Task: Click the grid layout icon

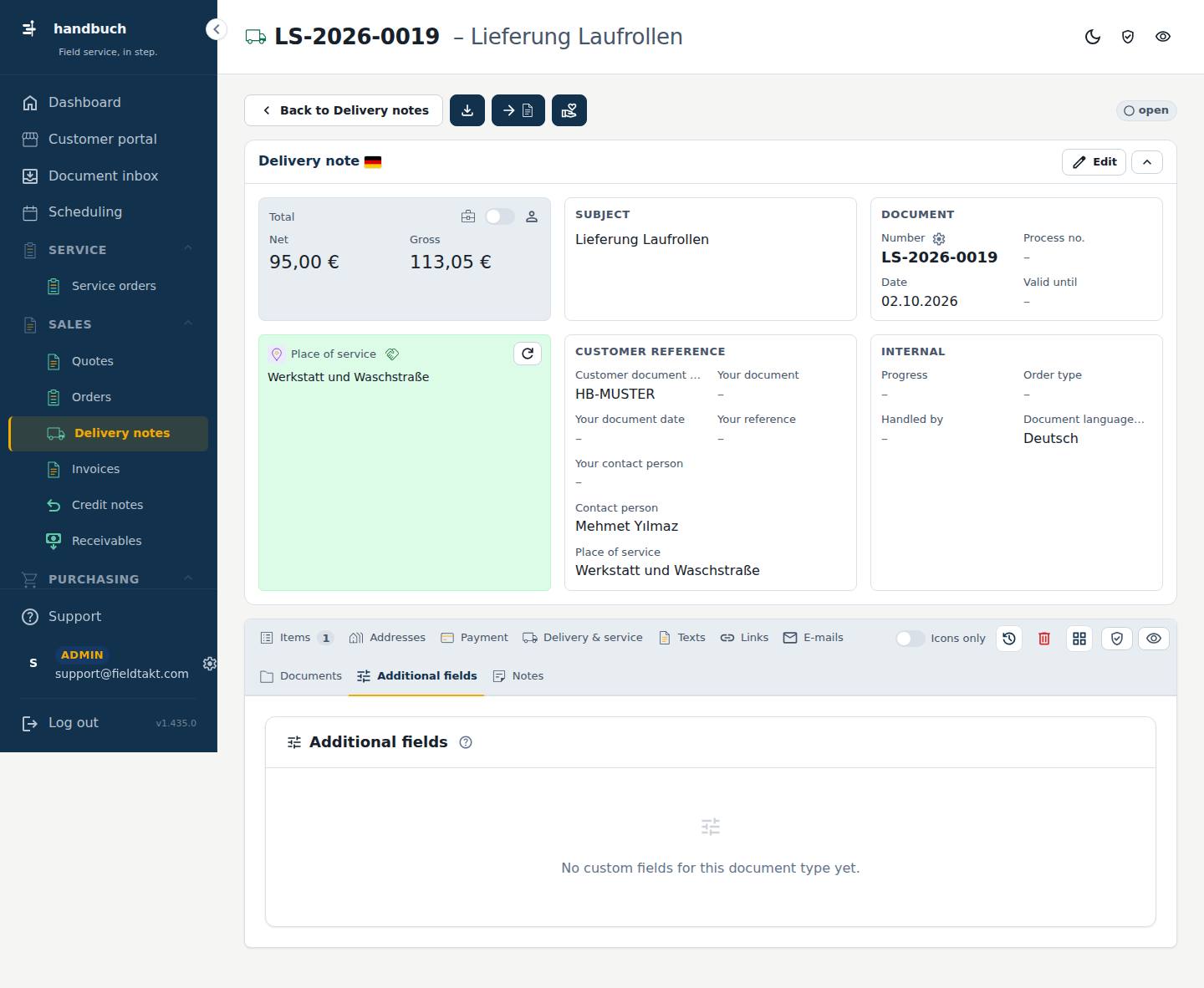Action: click(1079, 639)
